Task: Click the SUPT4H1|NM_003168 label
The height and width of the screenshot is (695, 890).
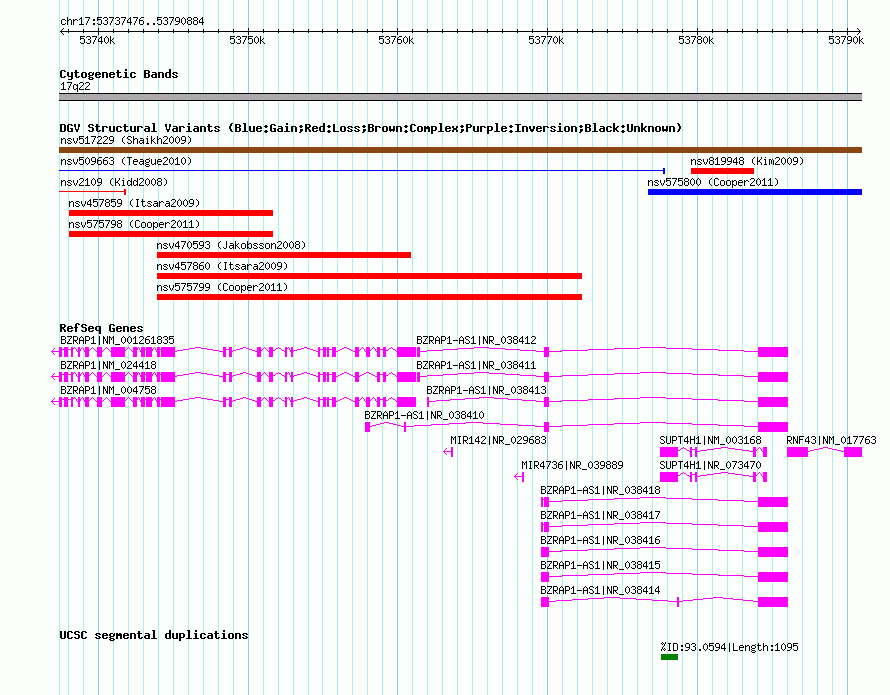Action: (710, 440)
